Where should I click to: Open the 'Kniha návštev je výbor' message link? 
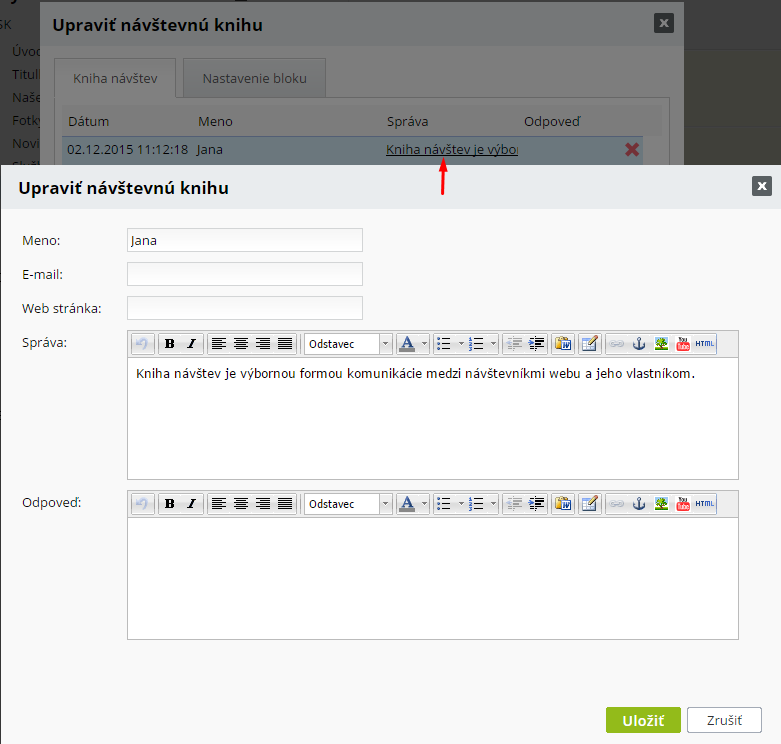coord(452,149)
